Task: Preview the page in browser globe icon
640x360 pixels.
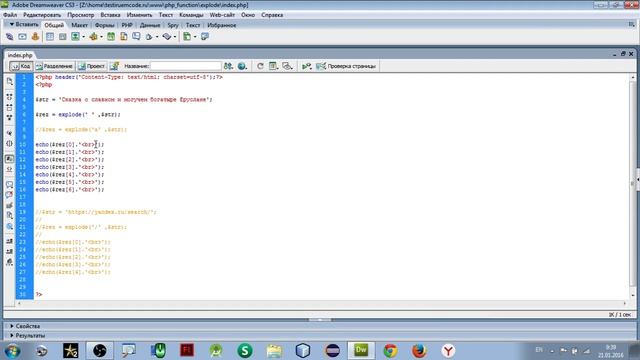Action: tap(242, 66)
